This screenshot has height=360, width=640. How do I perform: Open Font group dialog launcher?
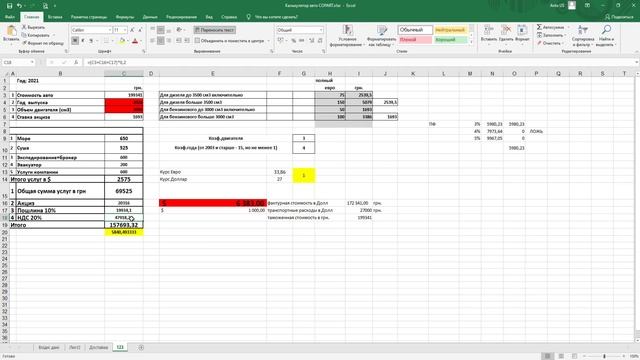(x=144, y=51)
